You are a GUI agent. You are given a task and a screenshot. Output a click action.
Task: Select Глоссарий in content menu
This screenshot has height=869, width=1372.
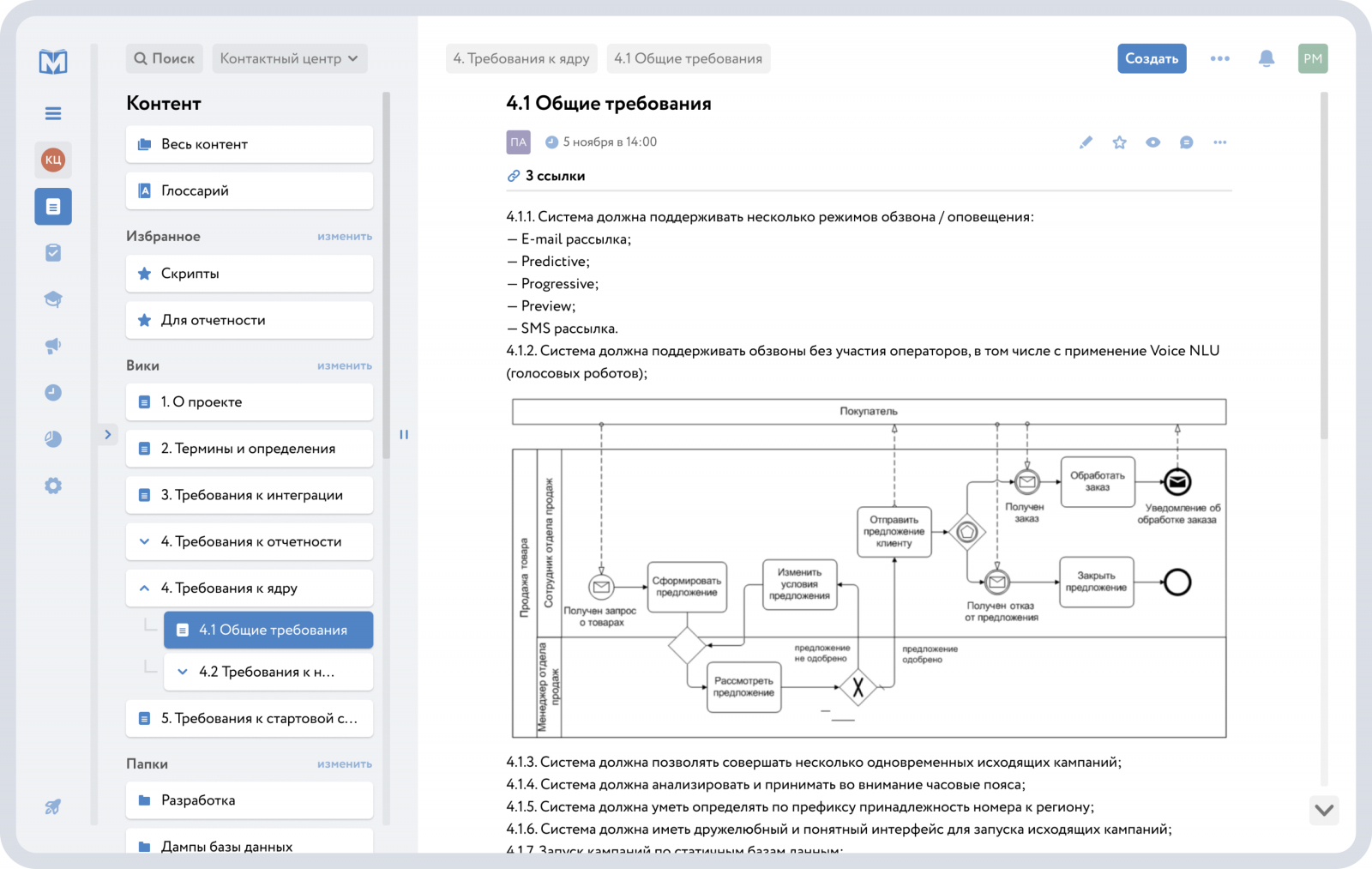pos(249,190)
